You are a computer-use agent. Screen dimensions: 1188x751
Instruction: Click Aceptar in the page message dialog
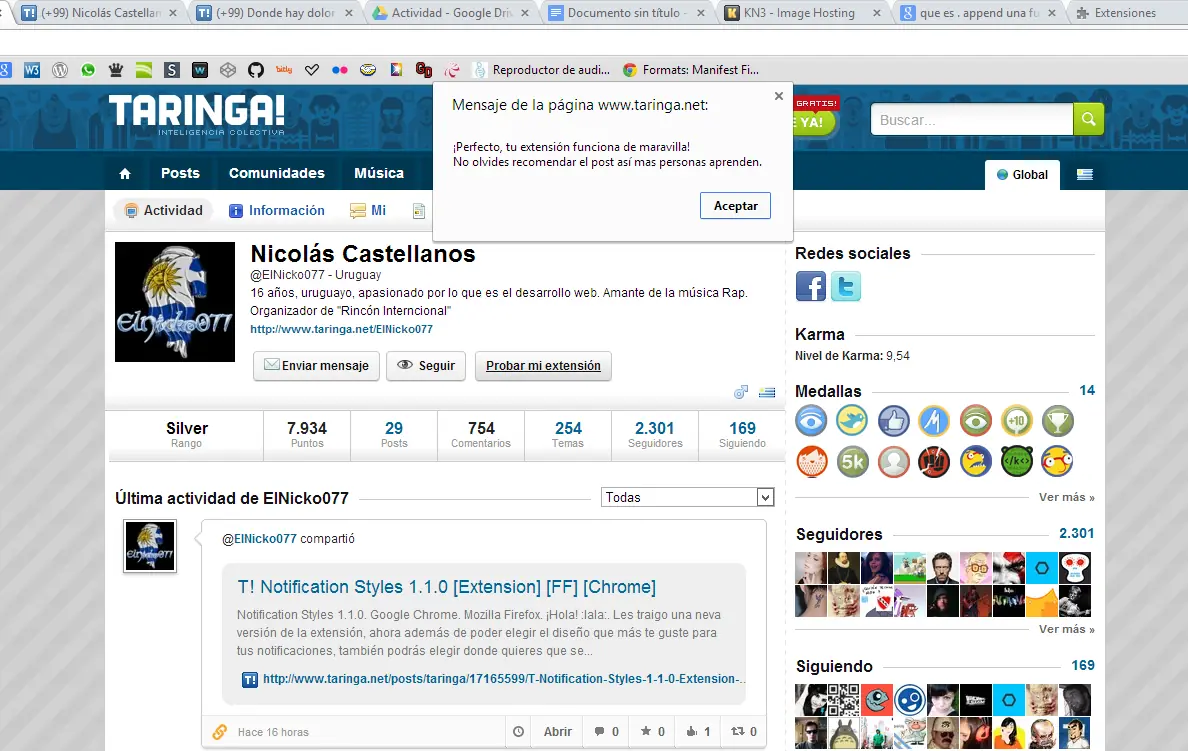735,205
